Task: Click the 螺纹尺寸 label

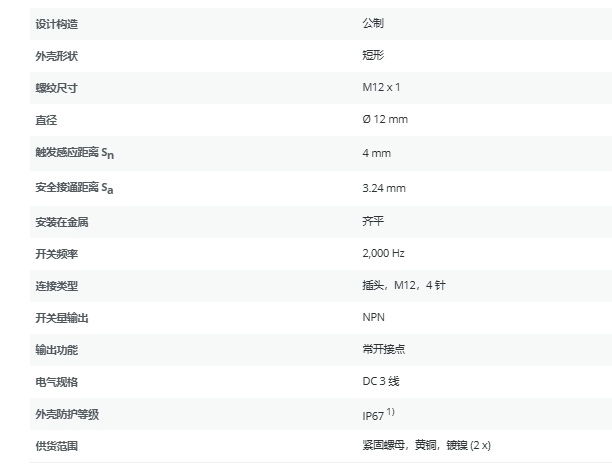Action: tap(56, 87)
